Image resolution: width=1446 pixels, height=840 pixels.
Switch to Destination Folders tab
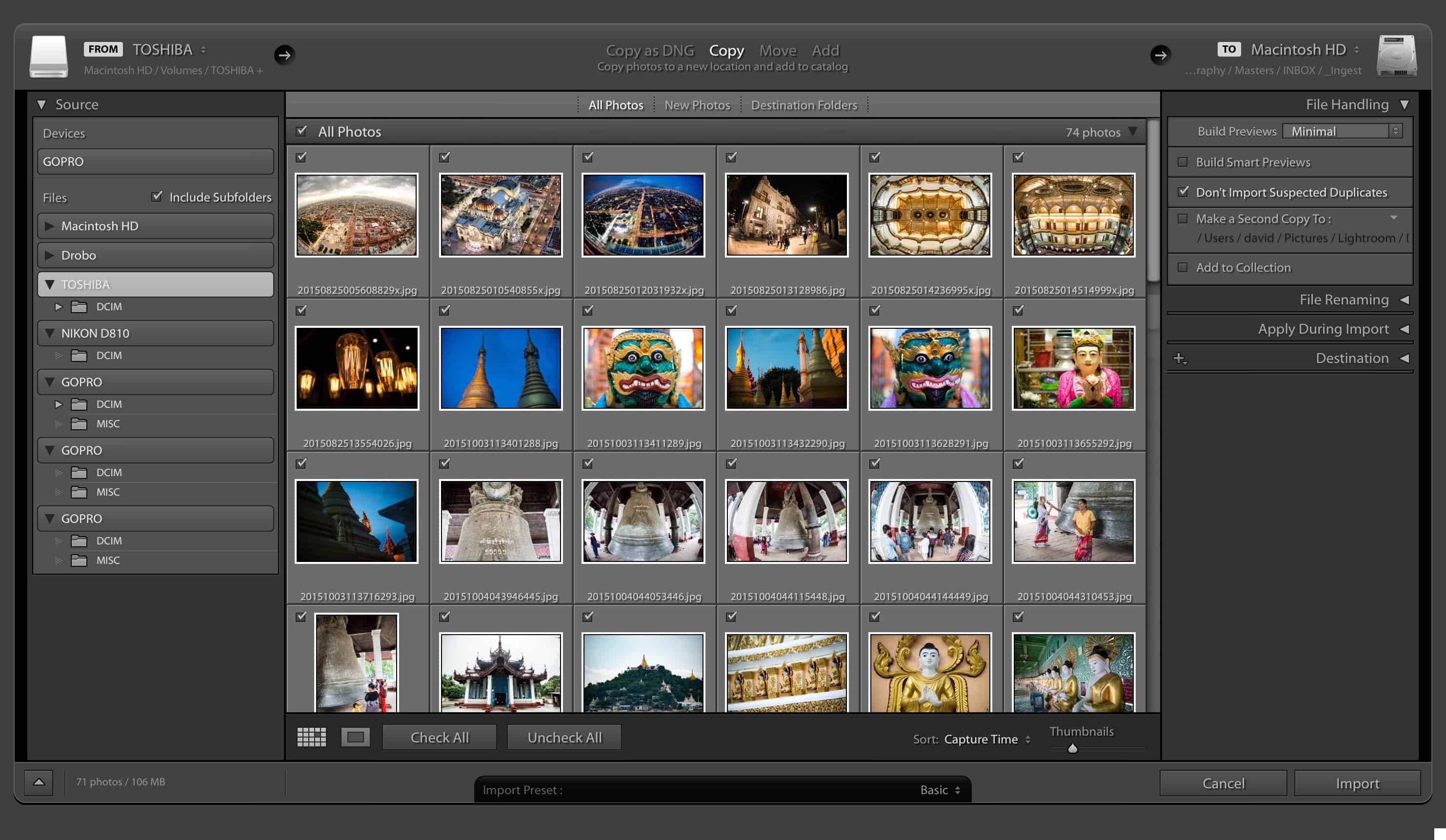pyautogui.click(x=804, y=105)
